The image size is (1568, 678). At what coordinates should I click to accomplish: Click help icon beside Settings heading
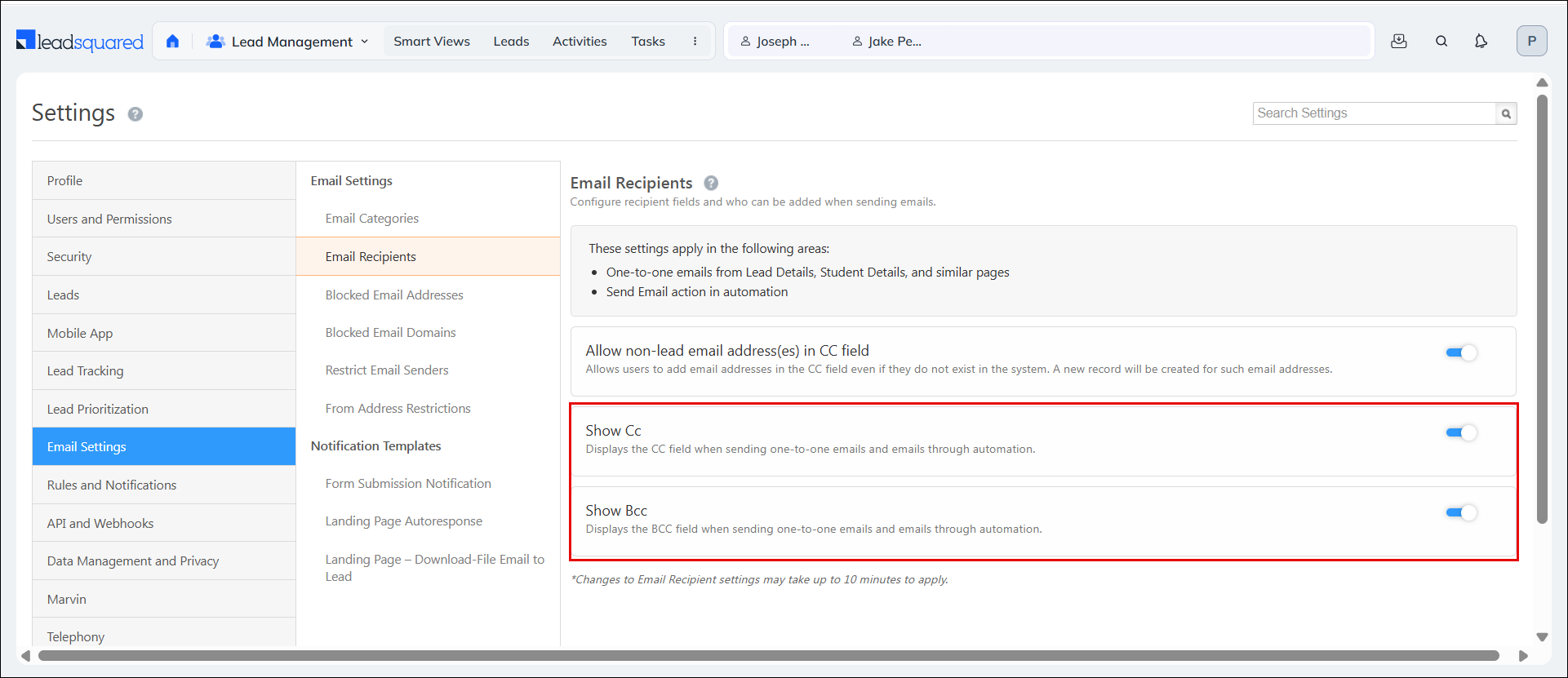coord(135,114)
